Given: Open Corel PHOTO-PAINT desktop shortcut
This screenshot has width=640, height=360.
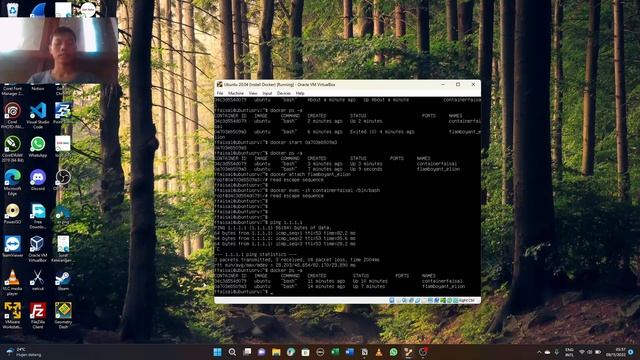Looking at the screenshot, I should click(12, 116).
